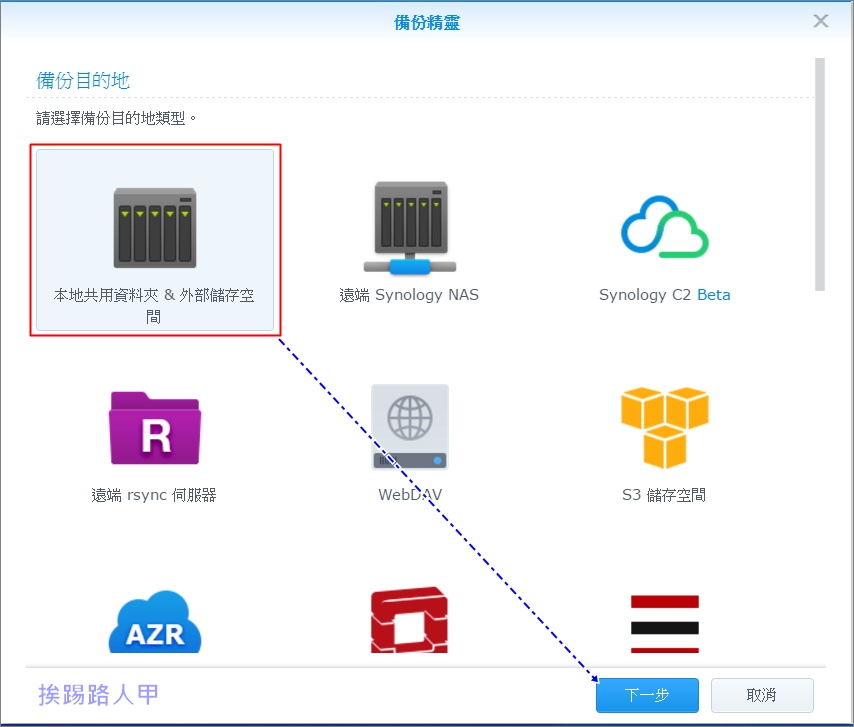Click the vertical scrollbar of destination list
Viewport: 854px width, 727px height.
(x=820, y=174)
